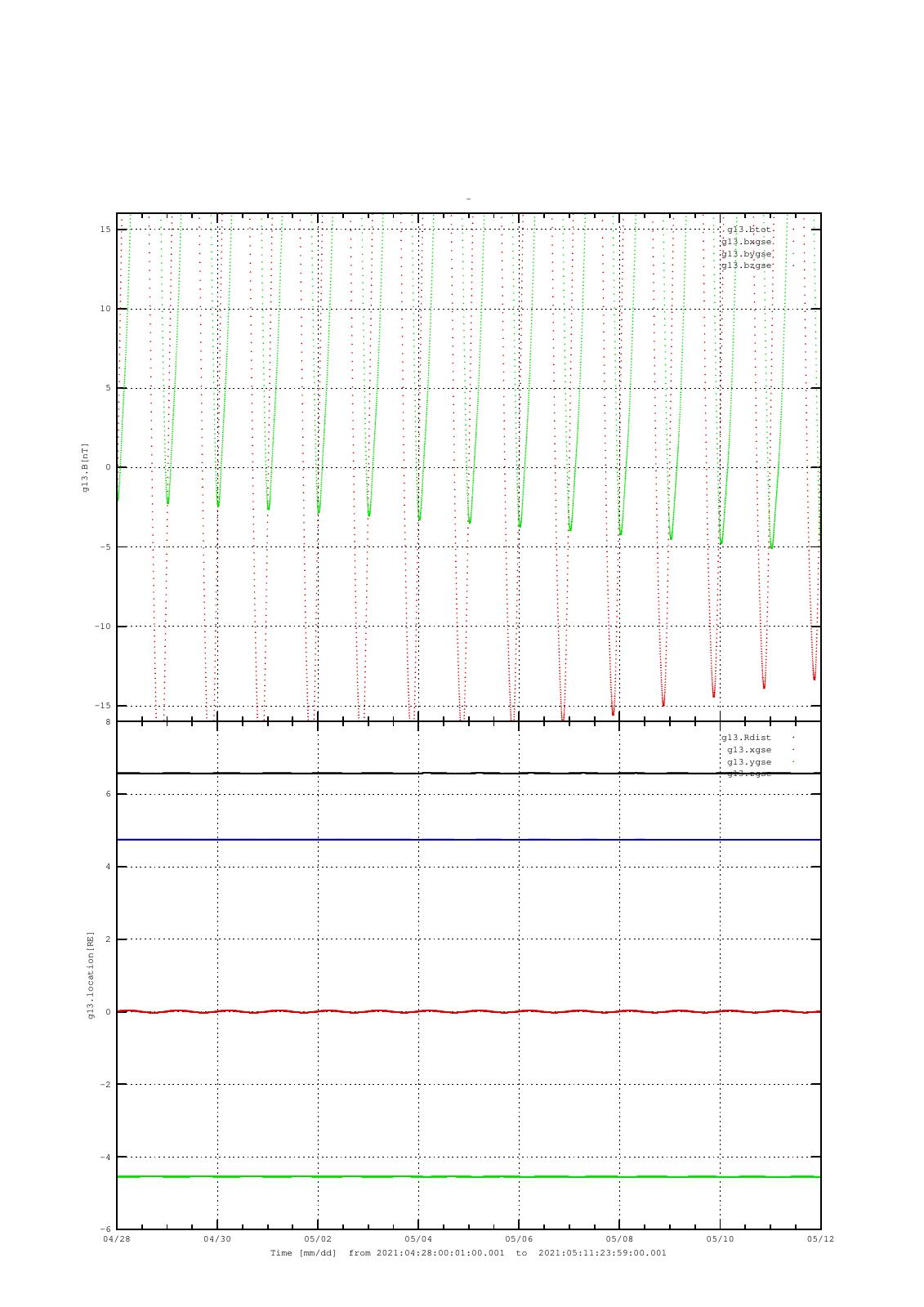Click the 5 tick on the B axis

(108, 388)
